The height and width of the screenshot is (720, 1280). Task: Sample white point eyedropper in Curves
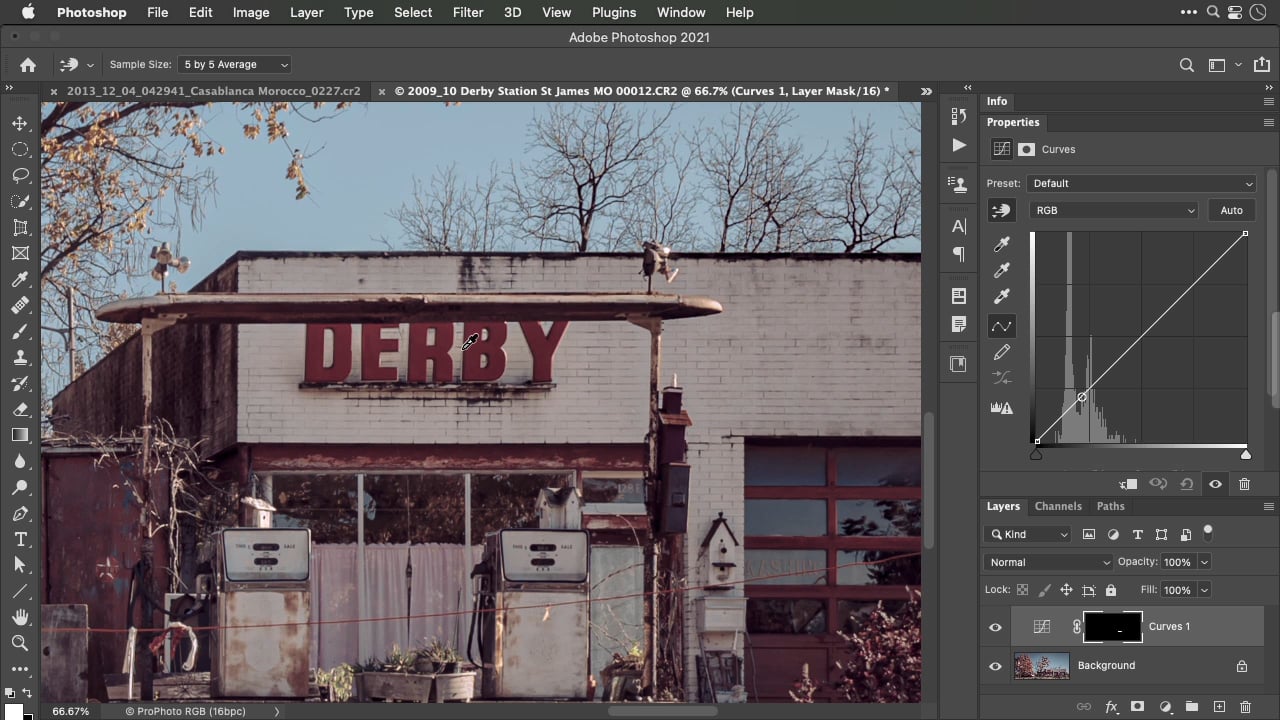tap(1002, 296)
